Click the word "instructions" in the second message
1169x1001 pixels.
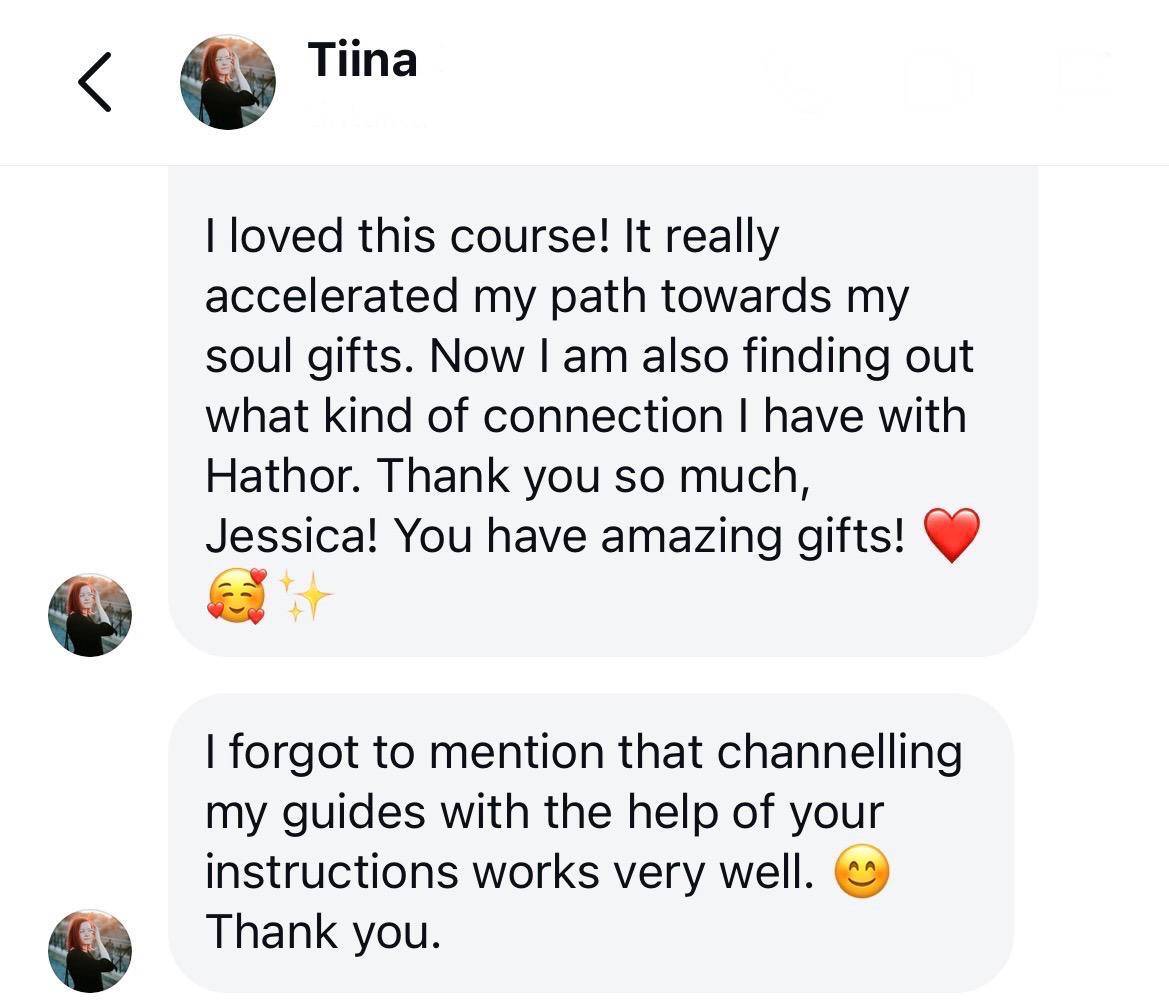[330, 872]
